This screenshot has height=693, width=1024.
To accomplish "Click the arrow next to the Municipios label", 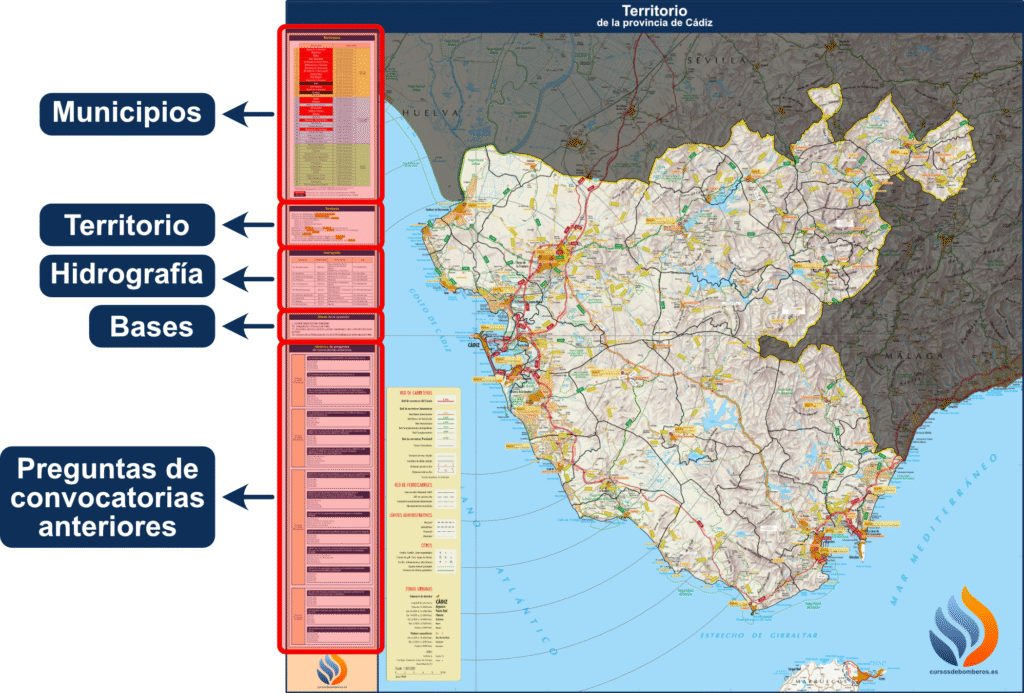I will (248, 115).
